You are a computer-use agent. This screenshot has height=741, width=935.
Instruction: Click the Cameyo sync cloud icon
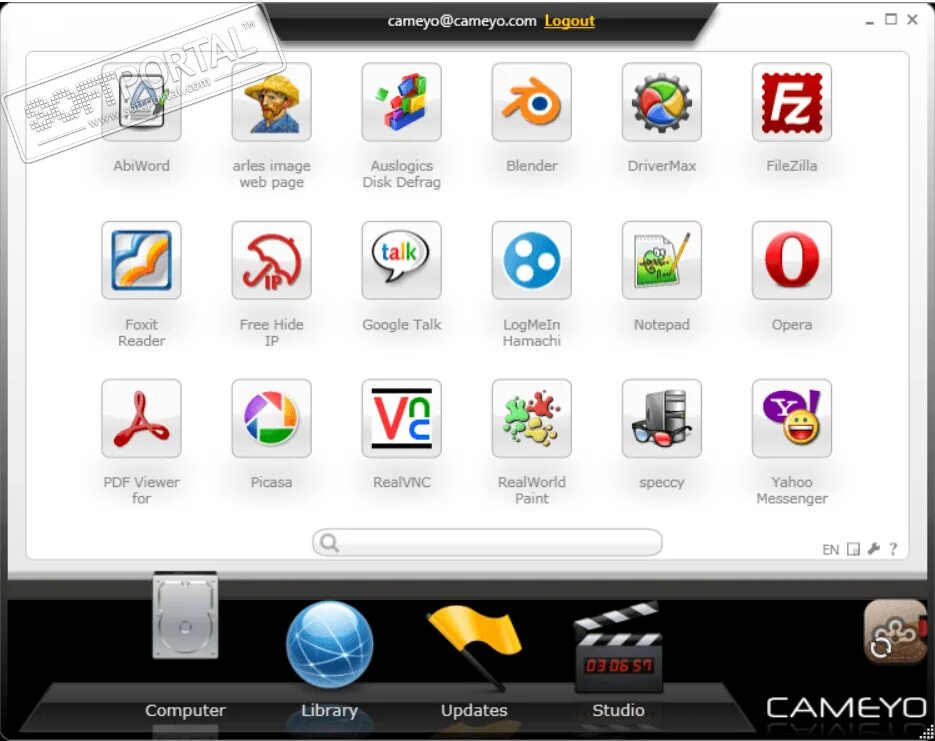click(894, 632)
